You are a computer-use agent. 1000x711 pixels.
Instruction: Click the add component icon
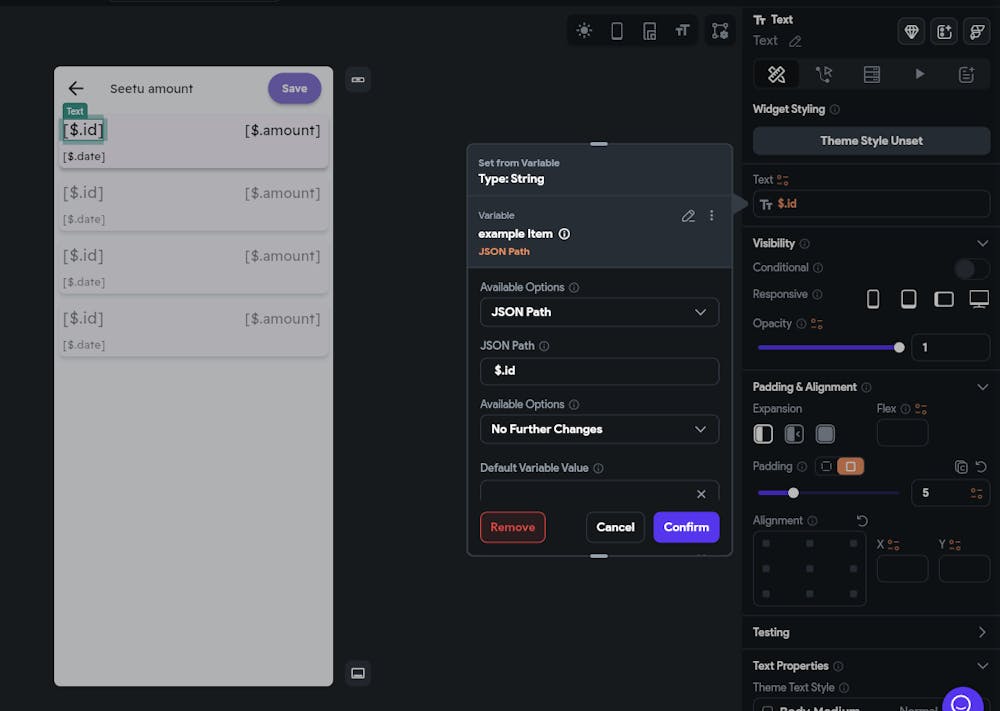tap(944, 31)
